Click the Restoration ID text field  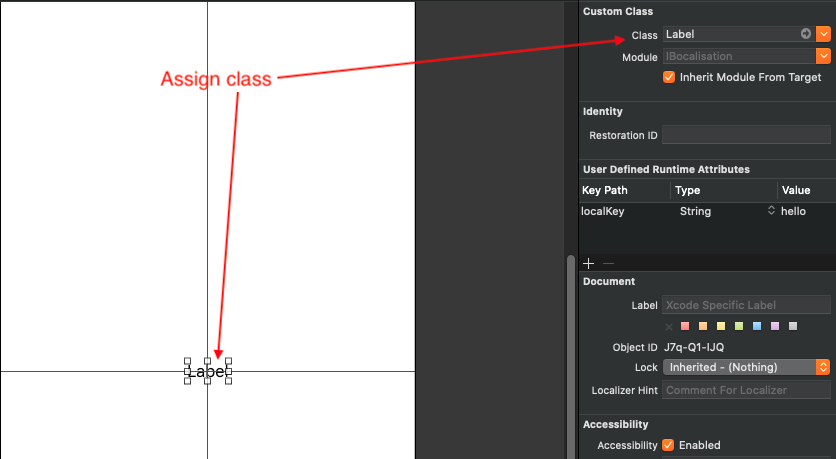(746, 135)
